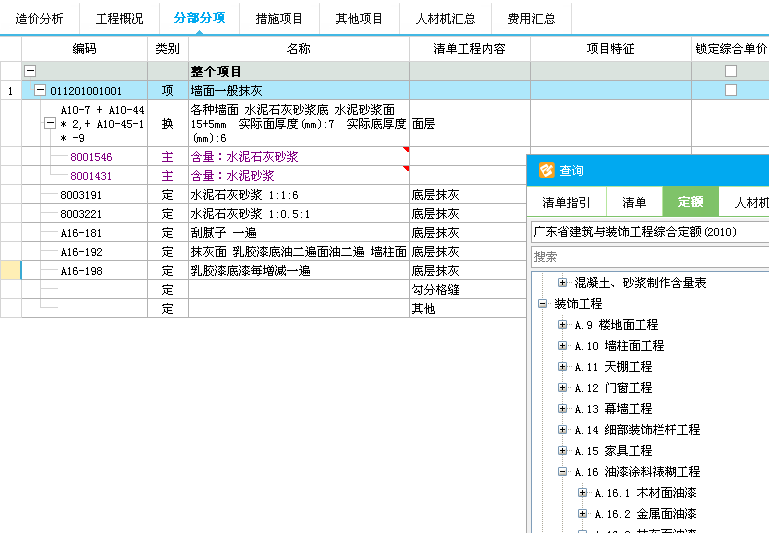The width and height of the screenshot is (769, 533).
Task: Collapse the 整个项目 root row
Action: click(30, 71)
